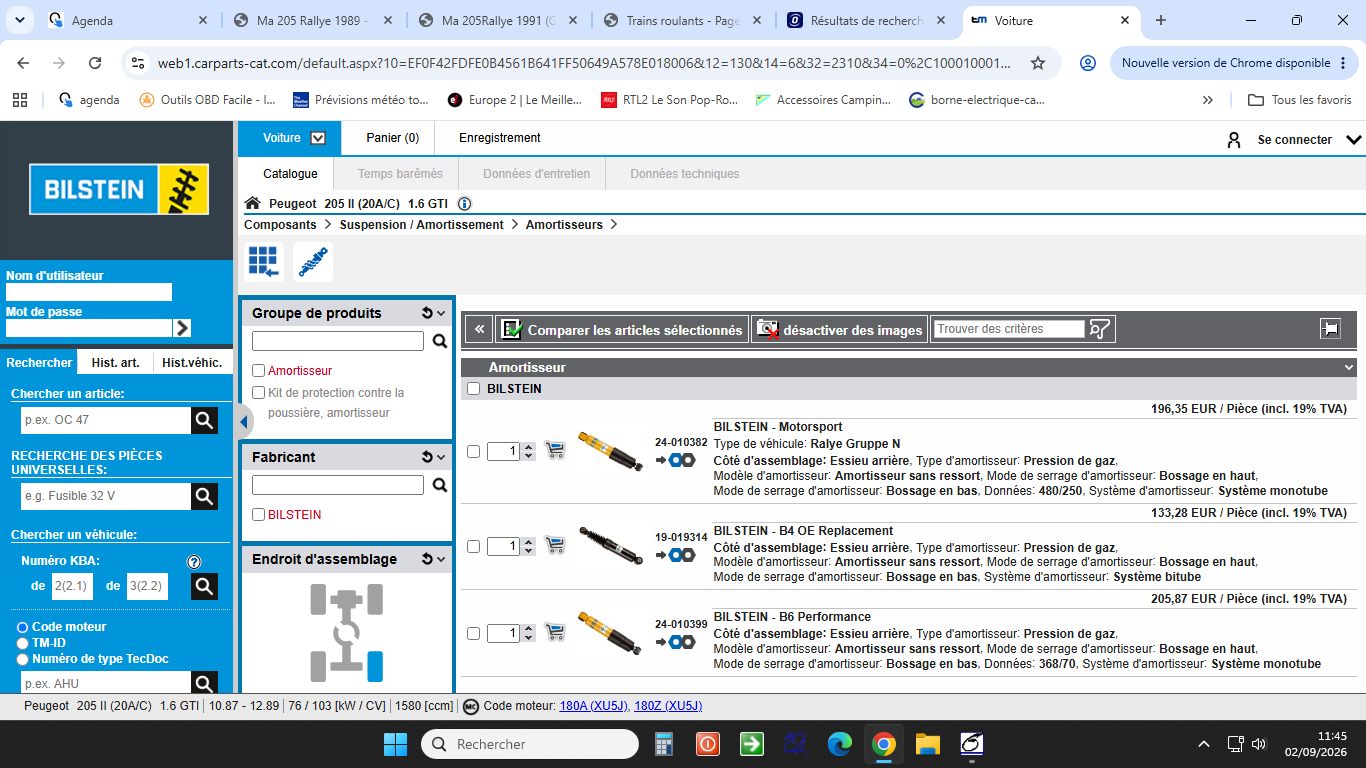This screenshot has height=768, width=1366.
Task: Select the shock absorber category icon
Action: pos(313,262)
